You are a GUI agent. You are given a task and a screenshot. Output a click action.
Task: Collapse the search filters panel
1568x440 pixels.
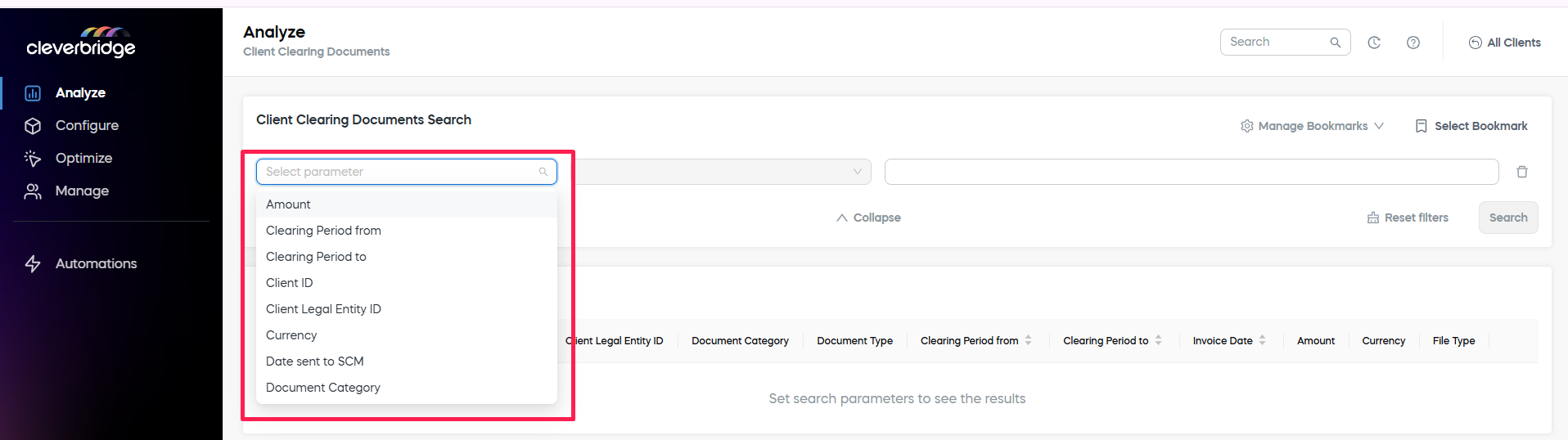coord(868,218)
